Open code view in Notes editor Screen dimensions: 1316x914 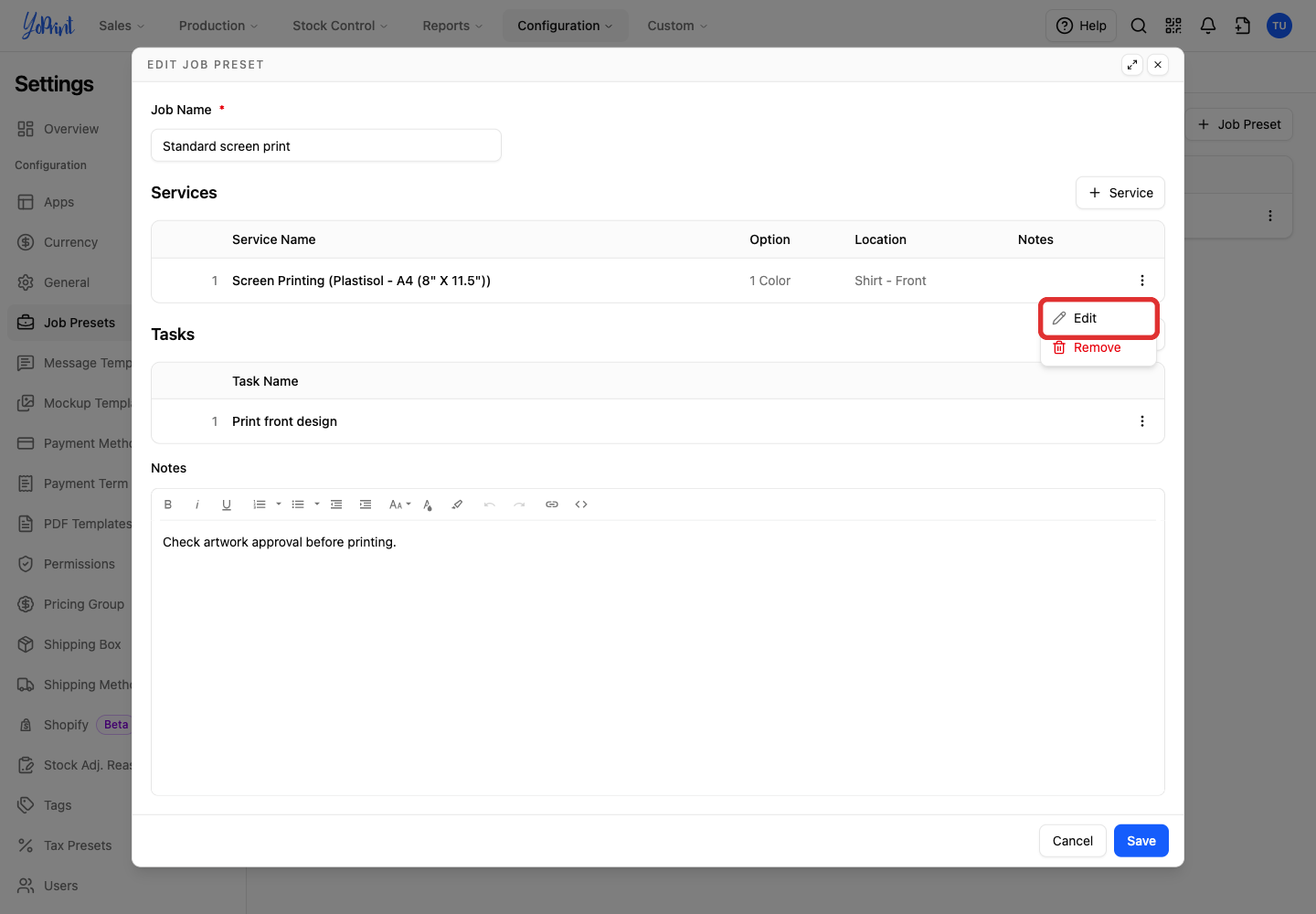tap(581, 505)
